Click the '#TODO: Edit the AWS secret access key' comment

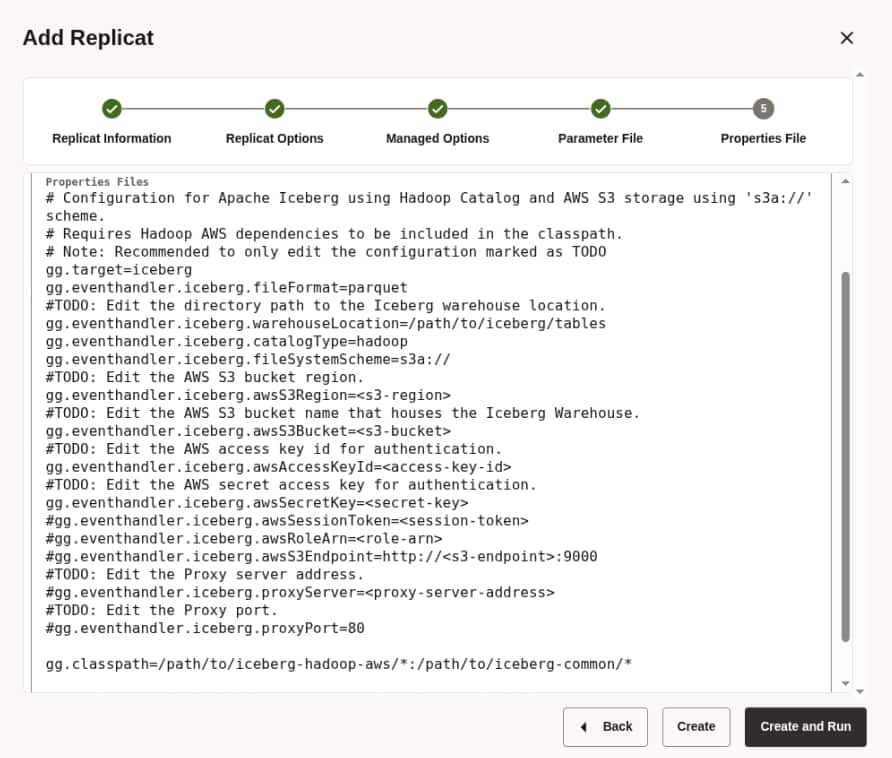click(x=291, y=485)
